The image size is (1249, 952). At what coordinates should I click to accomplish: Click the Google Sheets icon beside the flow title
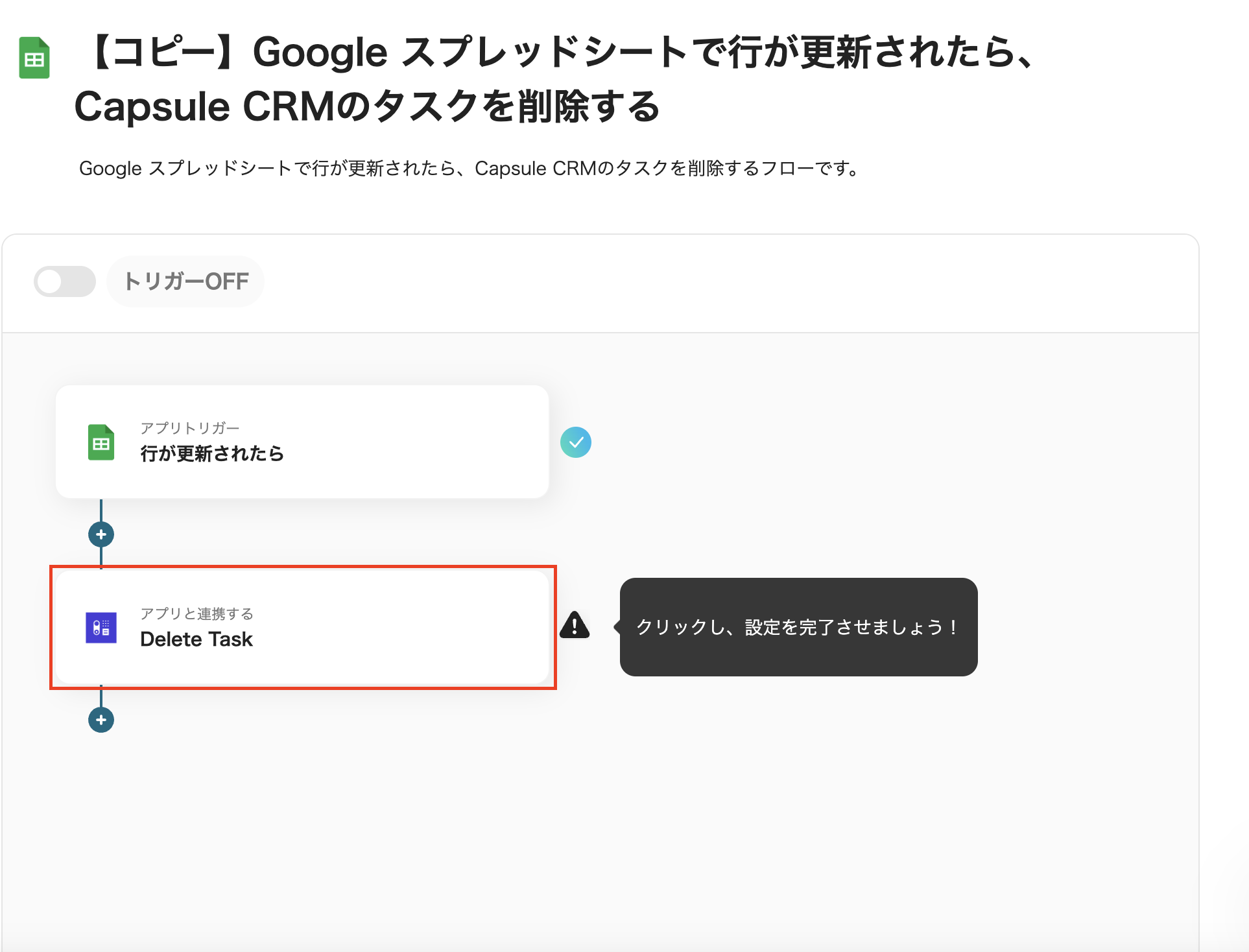[x=34, y=58]
